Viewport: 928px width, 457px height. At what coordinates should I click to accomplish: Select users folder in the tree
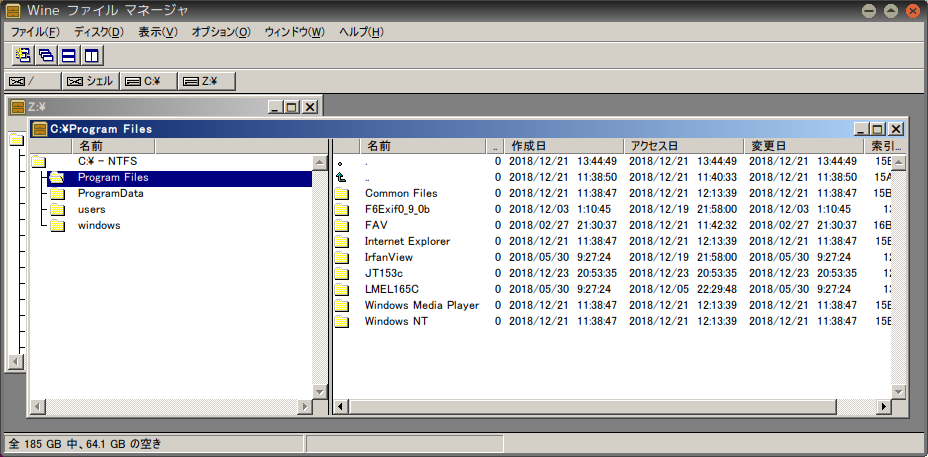click(92, 209)
